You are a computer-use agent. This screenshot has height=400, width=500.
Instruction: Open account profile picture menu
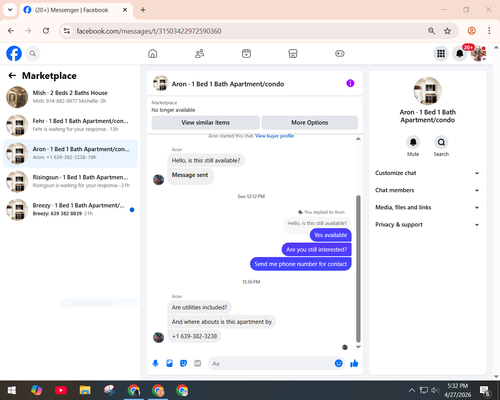click(x=478, y=53)
